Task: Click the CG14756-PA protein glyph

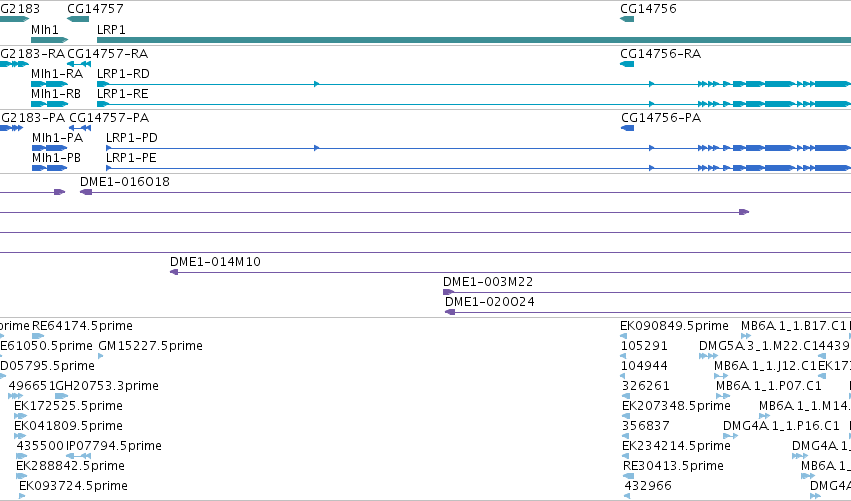Action: click(x=627, y=128)
